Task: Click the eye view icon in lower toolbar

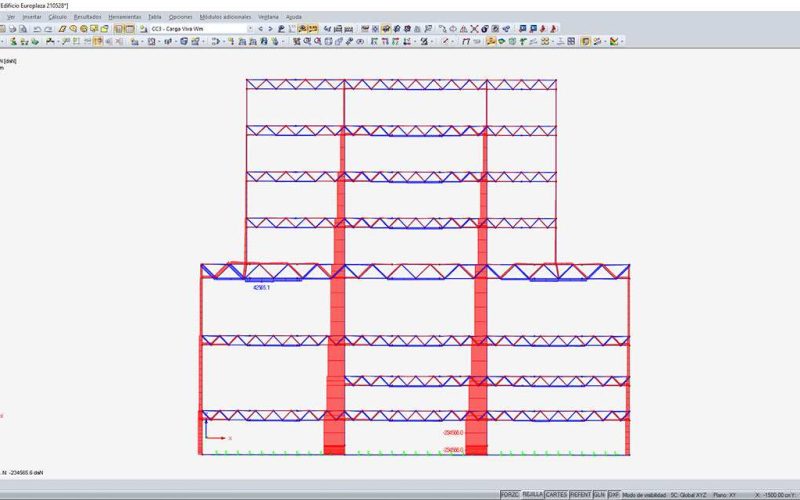Action: click(x=360, y=41)
